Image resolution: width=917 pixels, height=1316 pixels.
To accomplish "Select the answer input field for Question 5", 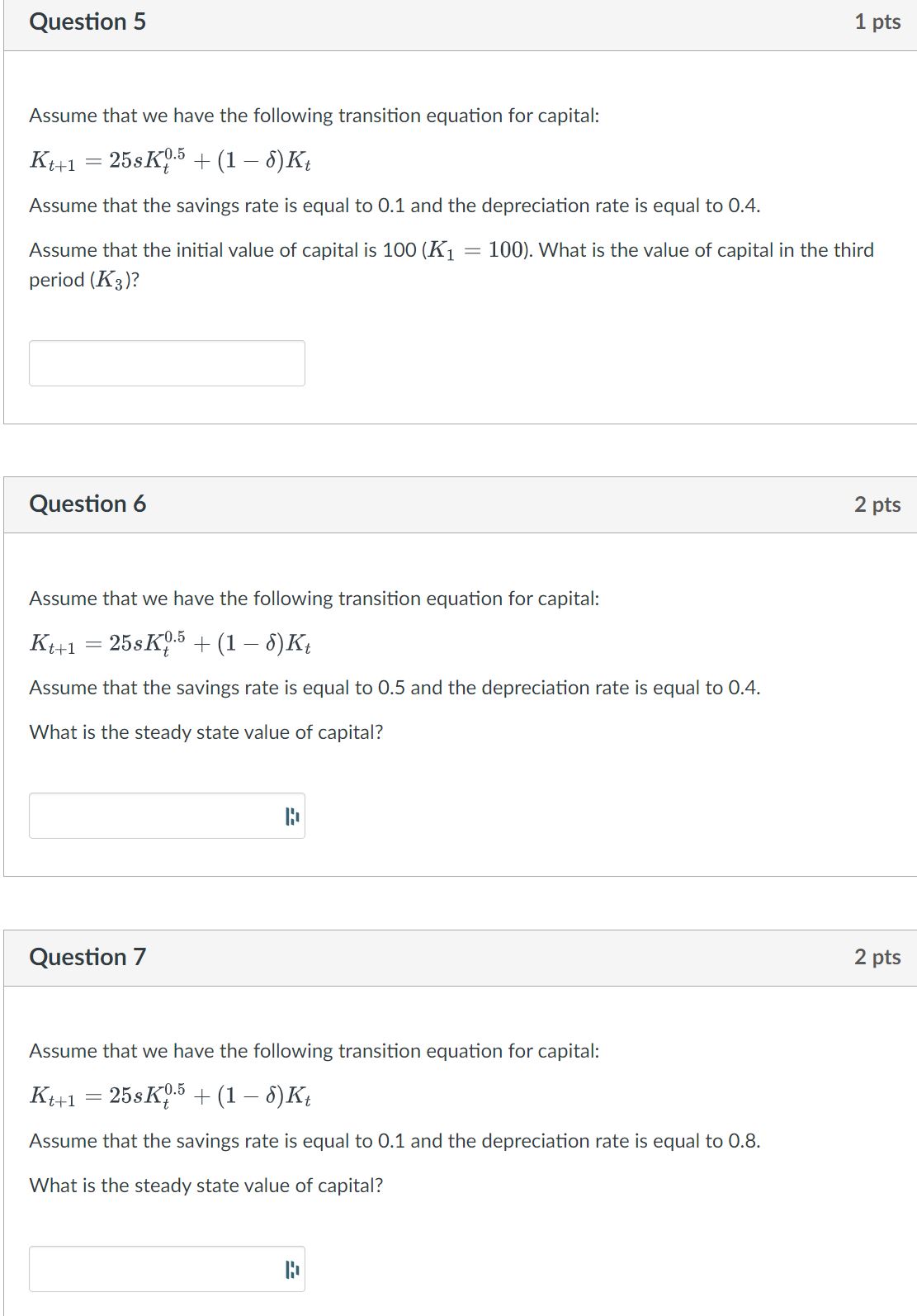I will point(165,363).
